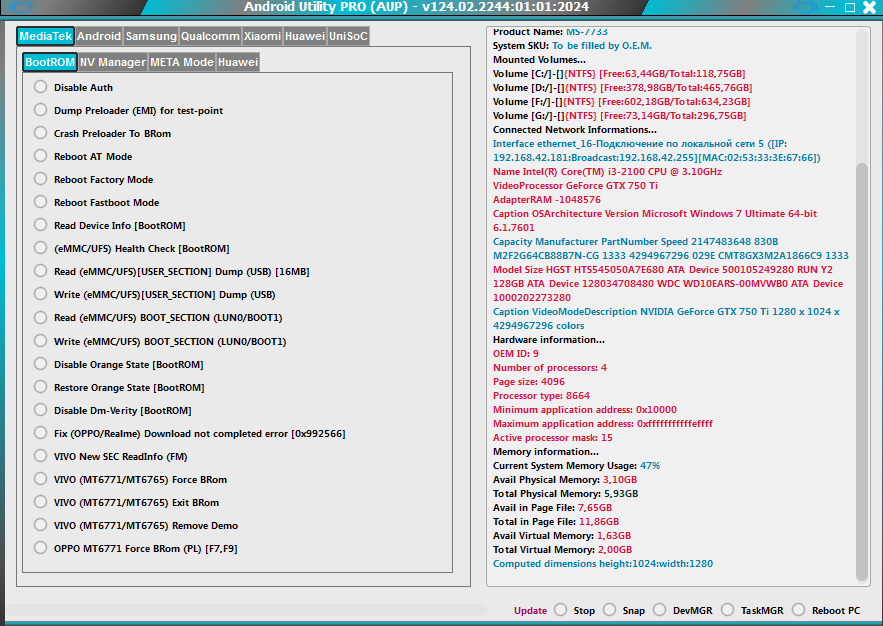Select Reboot Factory Mode radio button
Viewport: 883px width, 626px height.
click(x=41, y=180)
